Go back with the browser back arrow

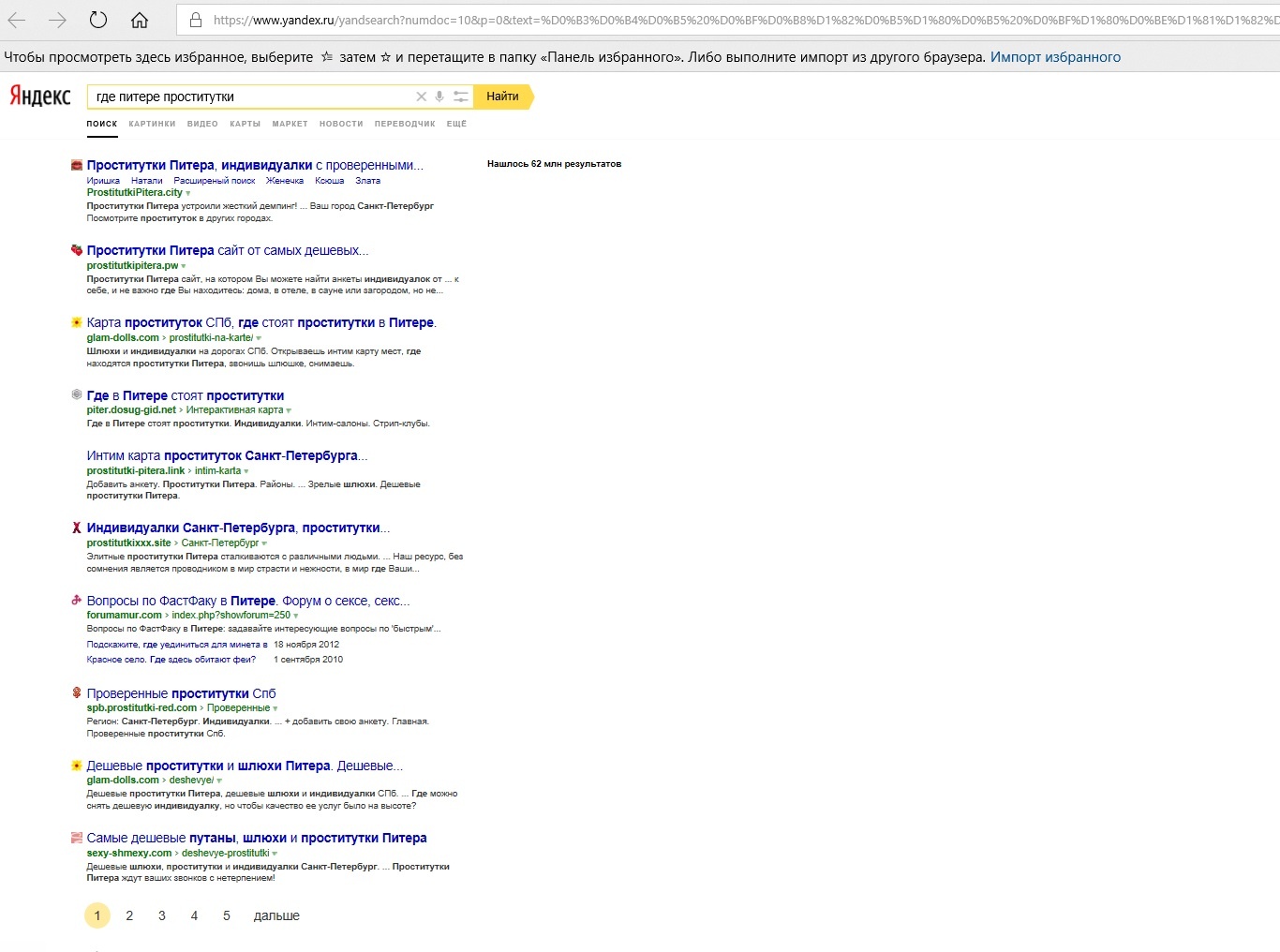(x=17, y=20)
